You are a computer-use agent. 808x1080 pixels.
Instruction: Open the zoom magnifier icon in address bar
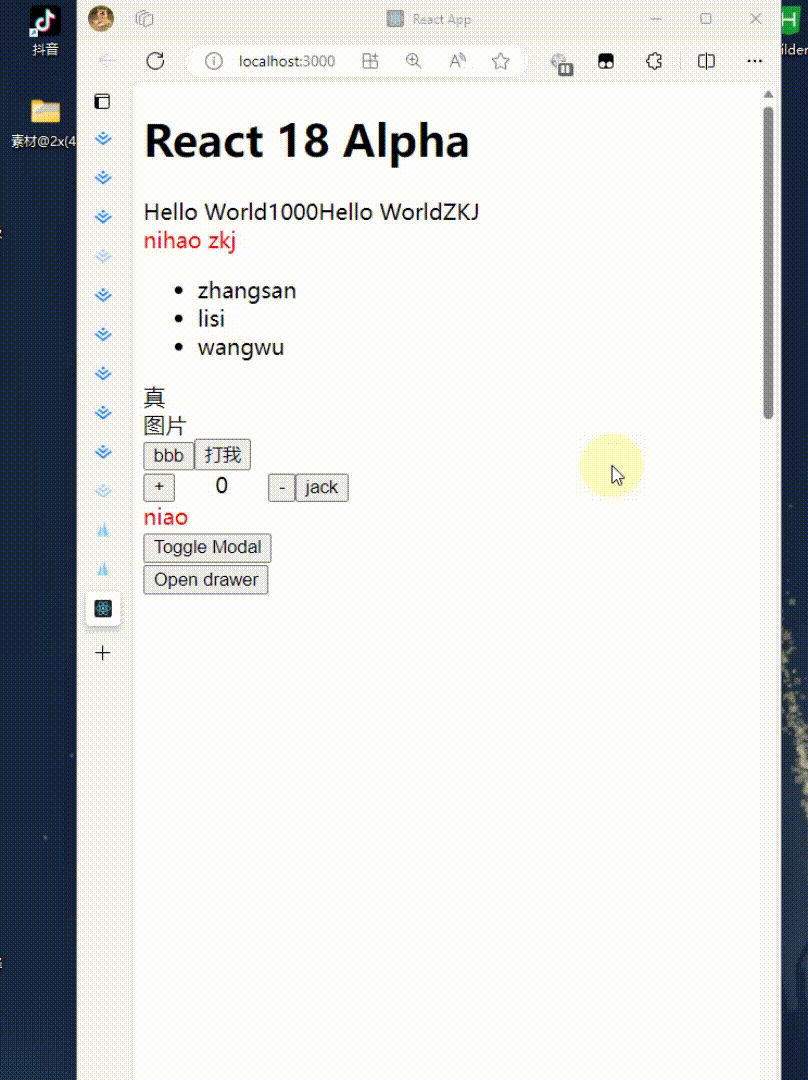click(413, 61)
